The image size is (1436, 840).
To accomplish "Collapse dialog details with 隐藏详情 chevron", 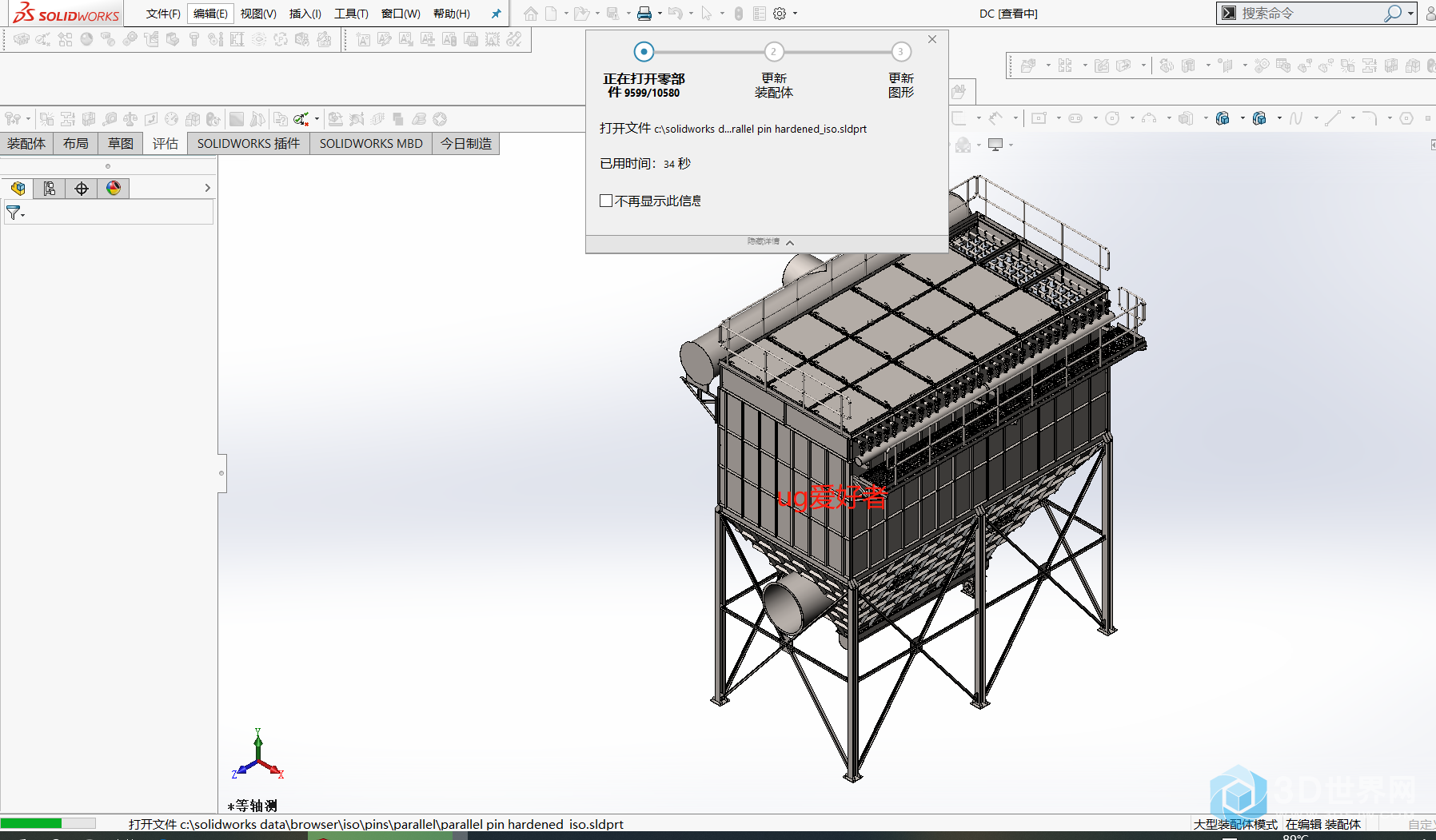I will click(790, 242).
